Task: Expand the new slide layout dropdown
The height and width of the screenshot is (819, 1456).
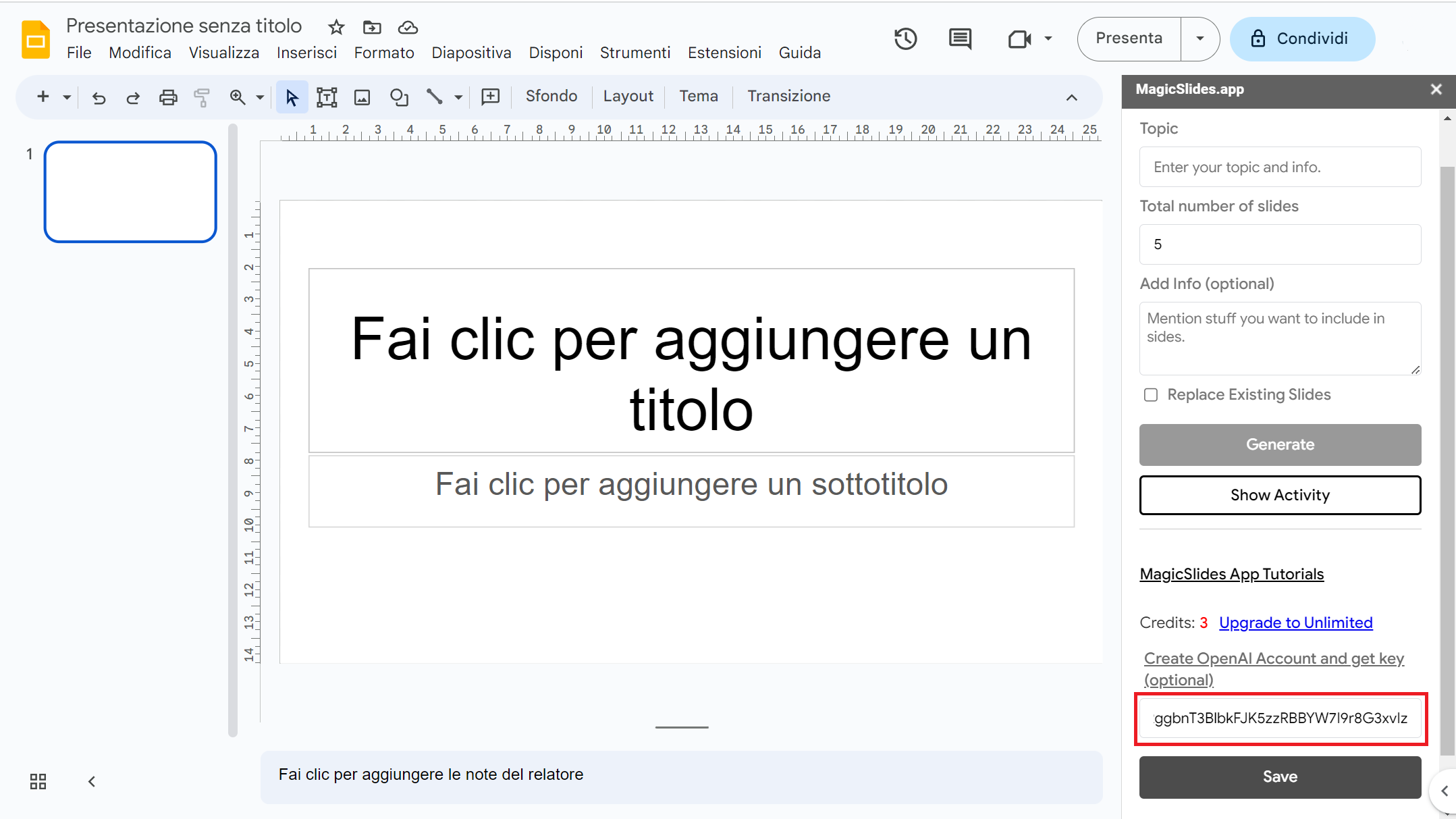Action: point(65,97)
